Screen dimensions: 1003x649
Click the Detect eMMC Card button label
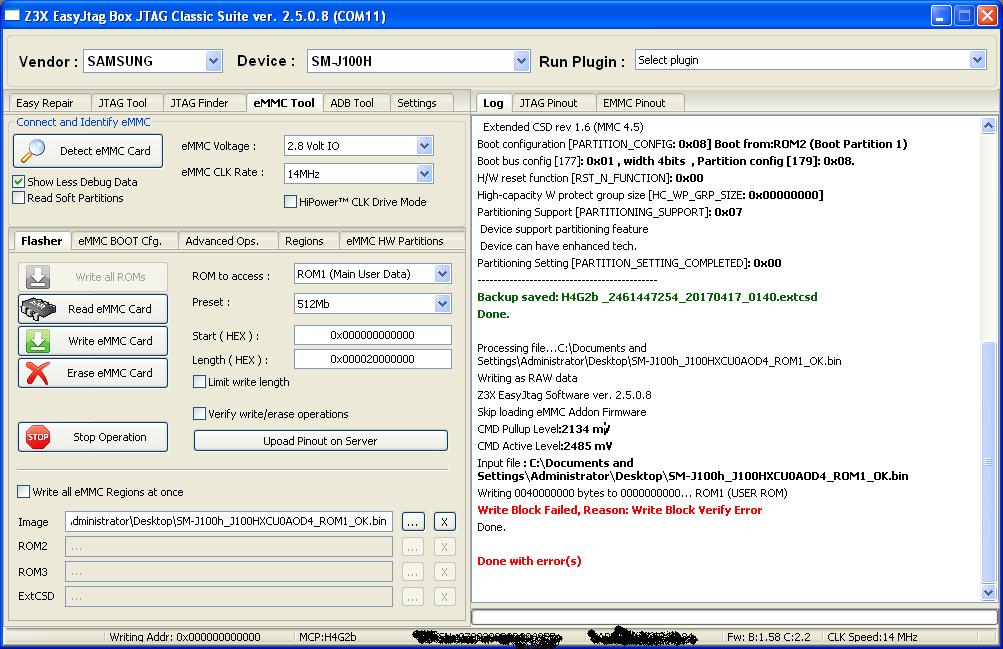[105, 151]
